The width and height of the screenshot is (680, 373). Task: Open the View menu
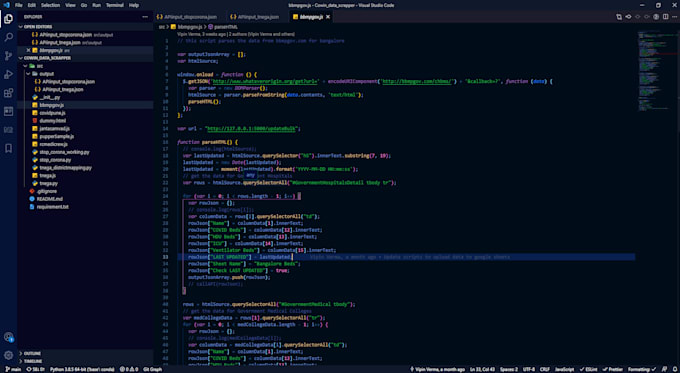(70, 5)
